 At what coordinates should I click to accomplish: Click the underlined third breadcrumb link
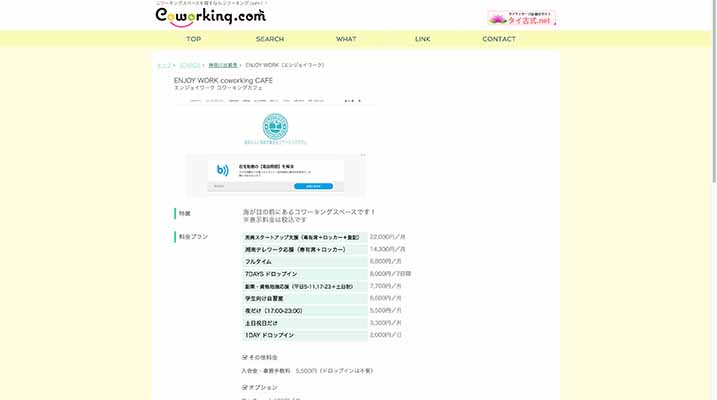point(223,65)
